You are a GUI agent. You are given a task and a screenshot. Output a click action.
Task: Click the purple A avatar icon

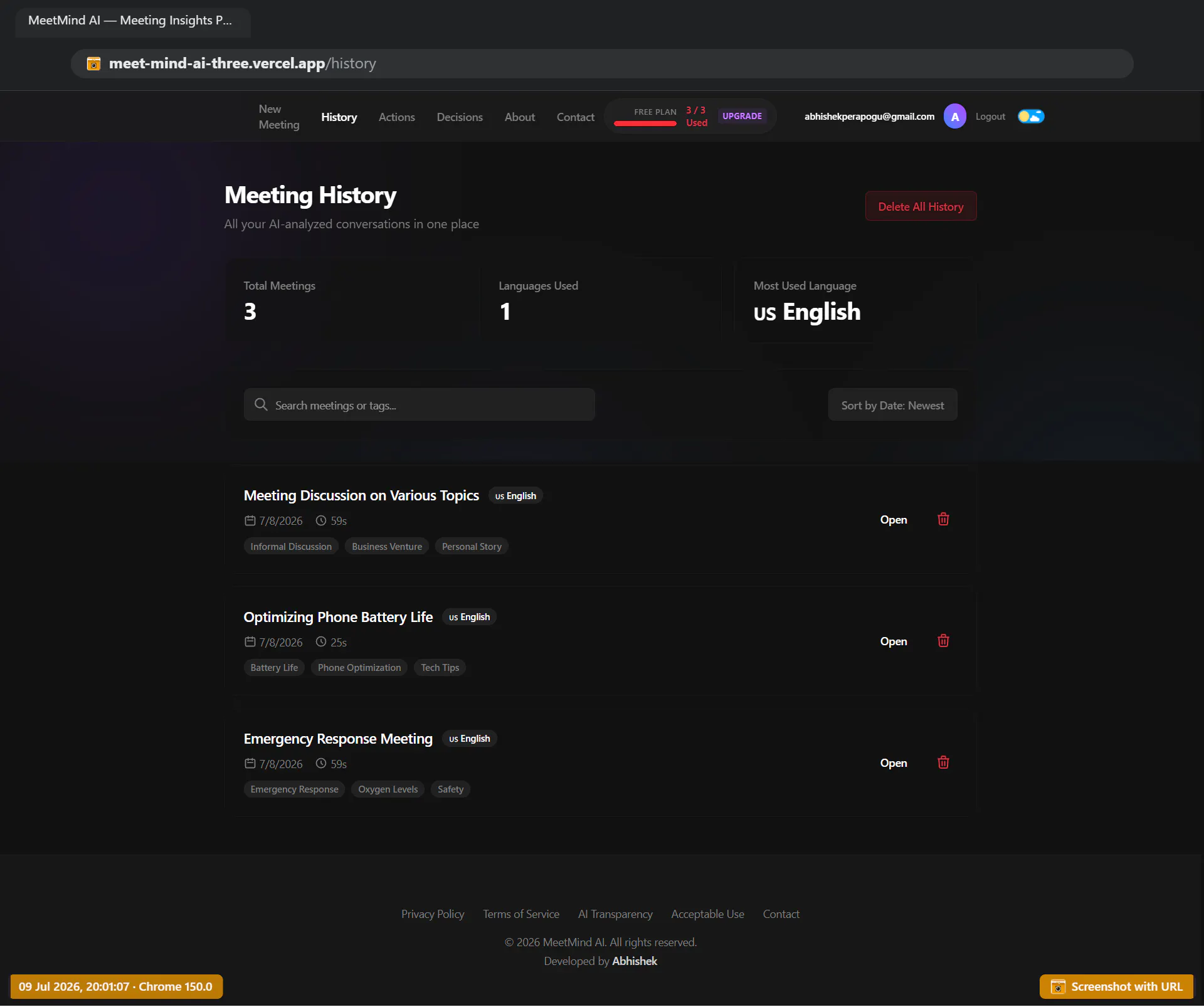[x=955, y=117]
